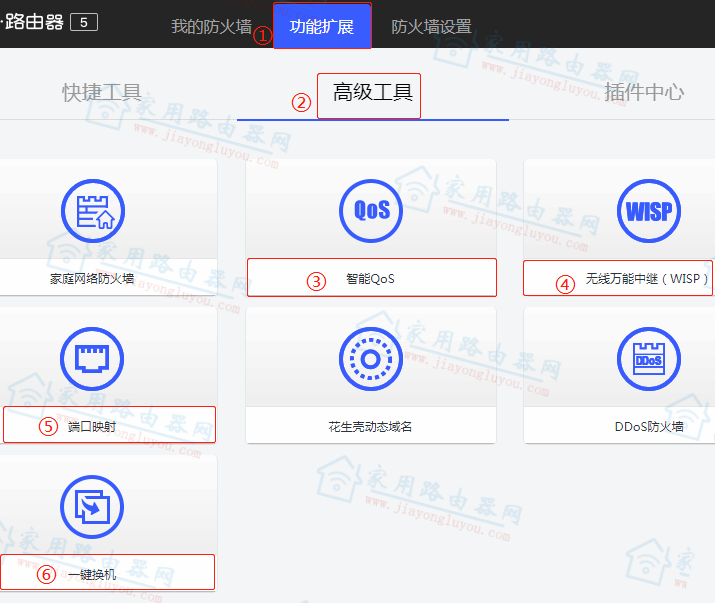Click the DDoS防火墙 shield icon
The height and width of the screenshot is (603, 715).
pos(648,359)
